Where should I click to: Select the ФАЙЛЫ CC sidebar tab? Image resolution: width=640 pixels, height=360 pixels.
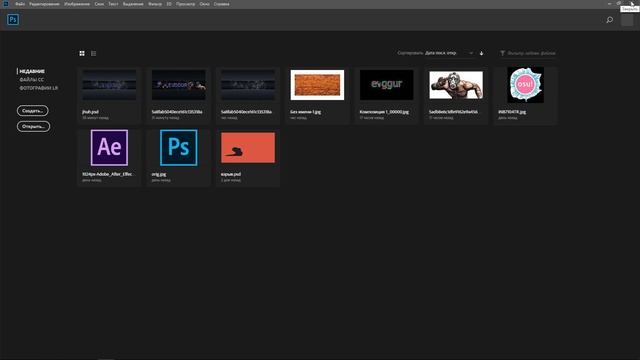pyautogui.click(x=31, y=80)
